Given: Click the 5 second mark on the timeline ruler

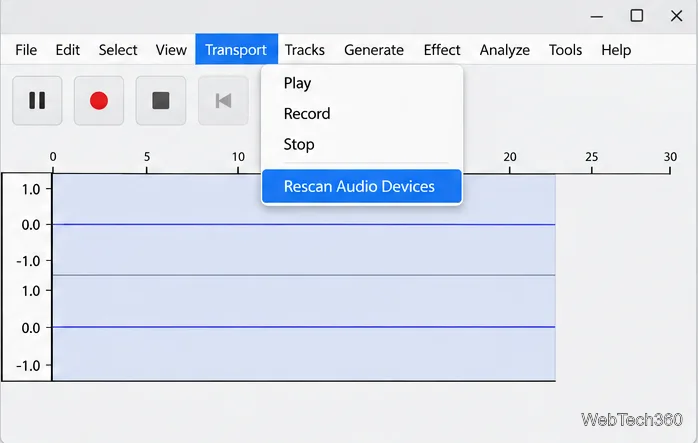Looking at the screenshot, I should 146,157.
